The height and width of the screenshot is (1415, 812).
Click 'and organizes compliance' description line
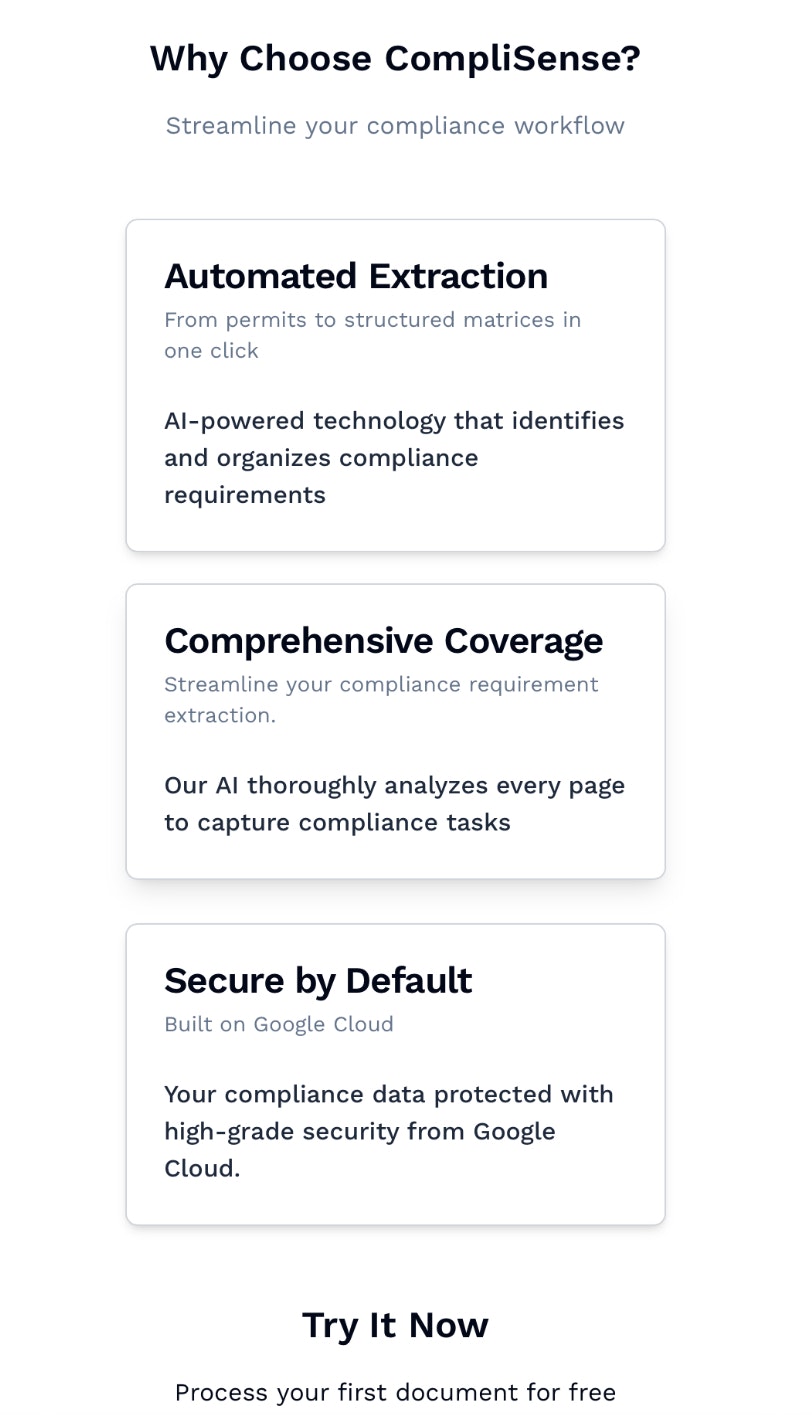click(x=321, y=457)
